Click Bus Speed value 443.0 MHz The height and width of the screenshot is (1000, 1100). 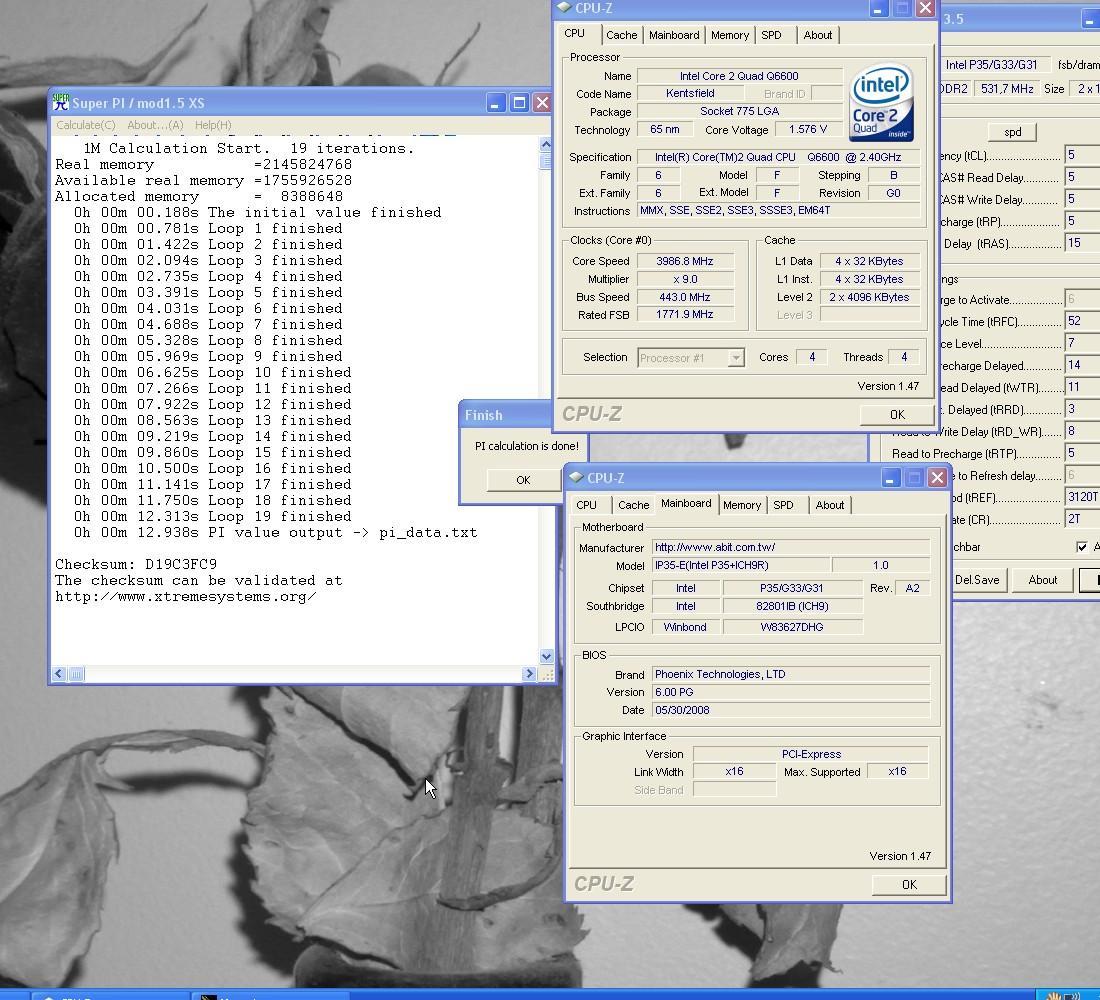pos(685,297)
